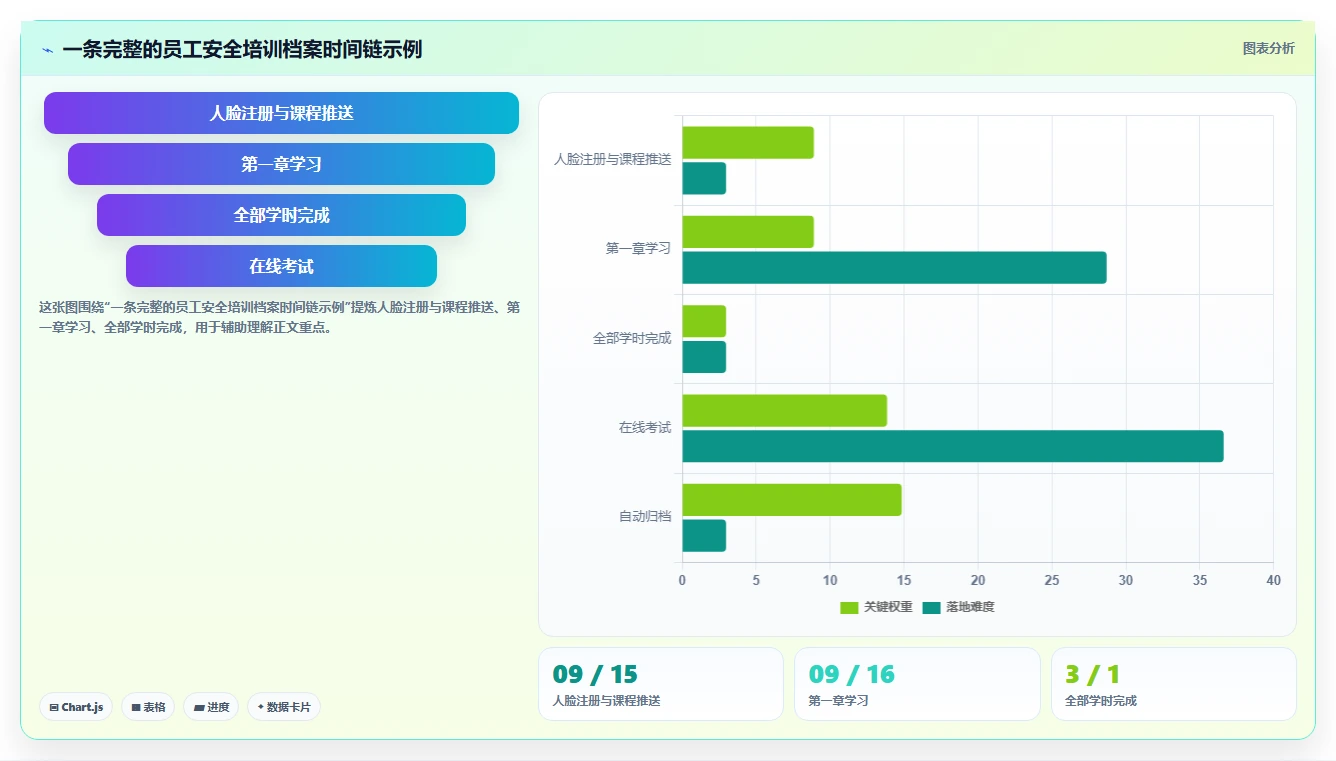Click the 落地难度 bar for 全部学时完成

(704, 357)
